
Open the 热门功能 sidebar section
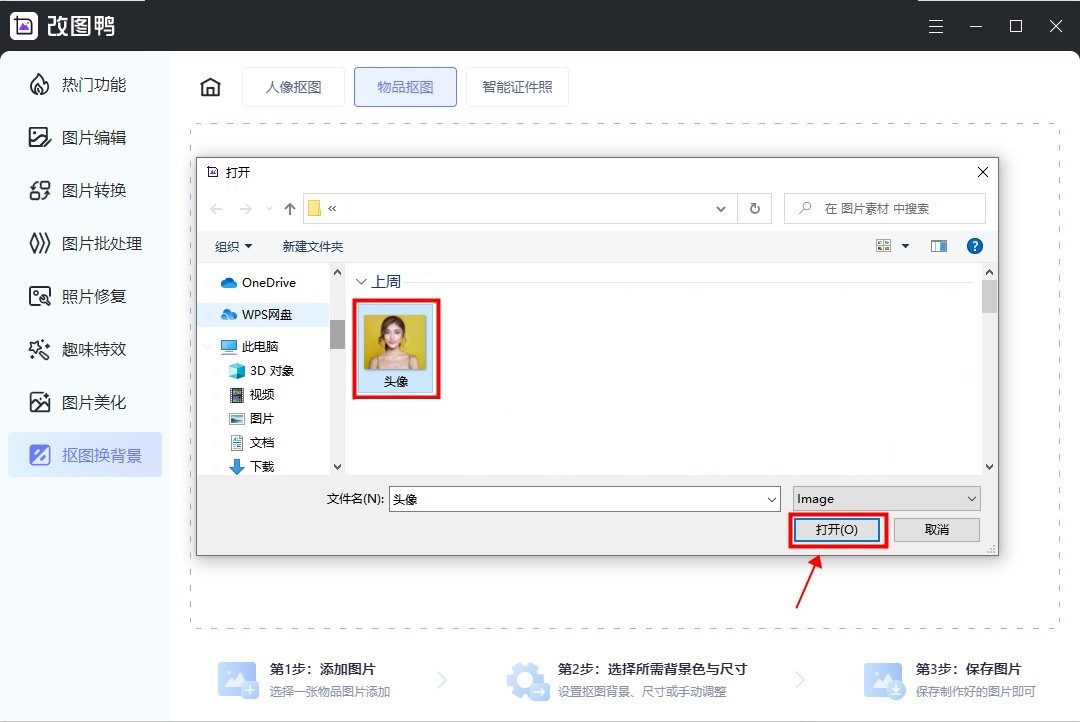(x=85, y=84)
